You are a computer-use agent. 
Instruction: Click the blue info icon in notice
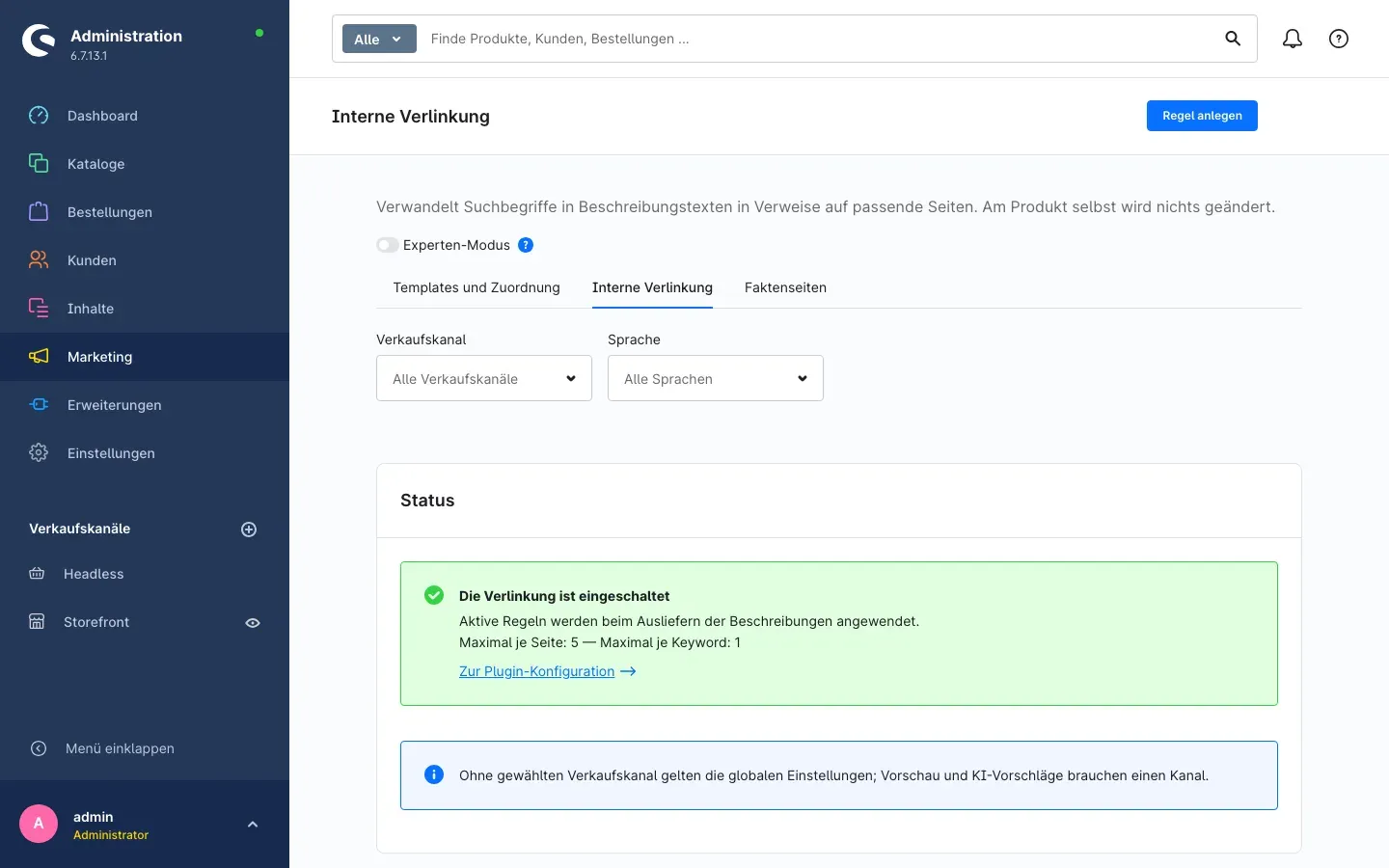pos(434,774)
